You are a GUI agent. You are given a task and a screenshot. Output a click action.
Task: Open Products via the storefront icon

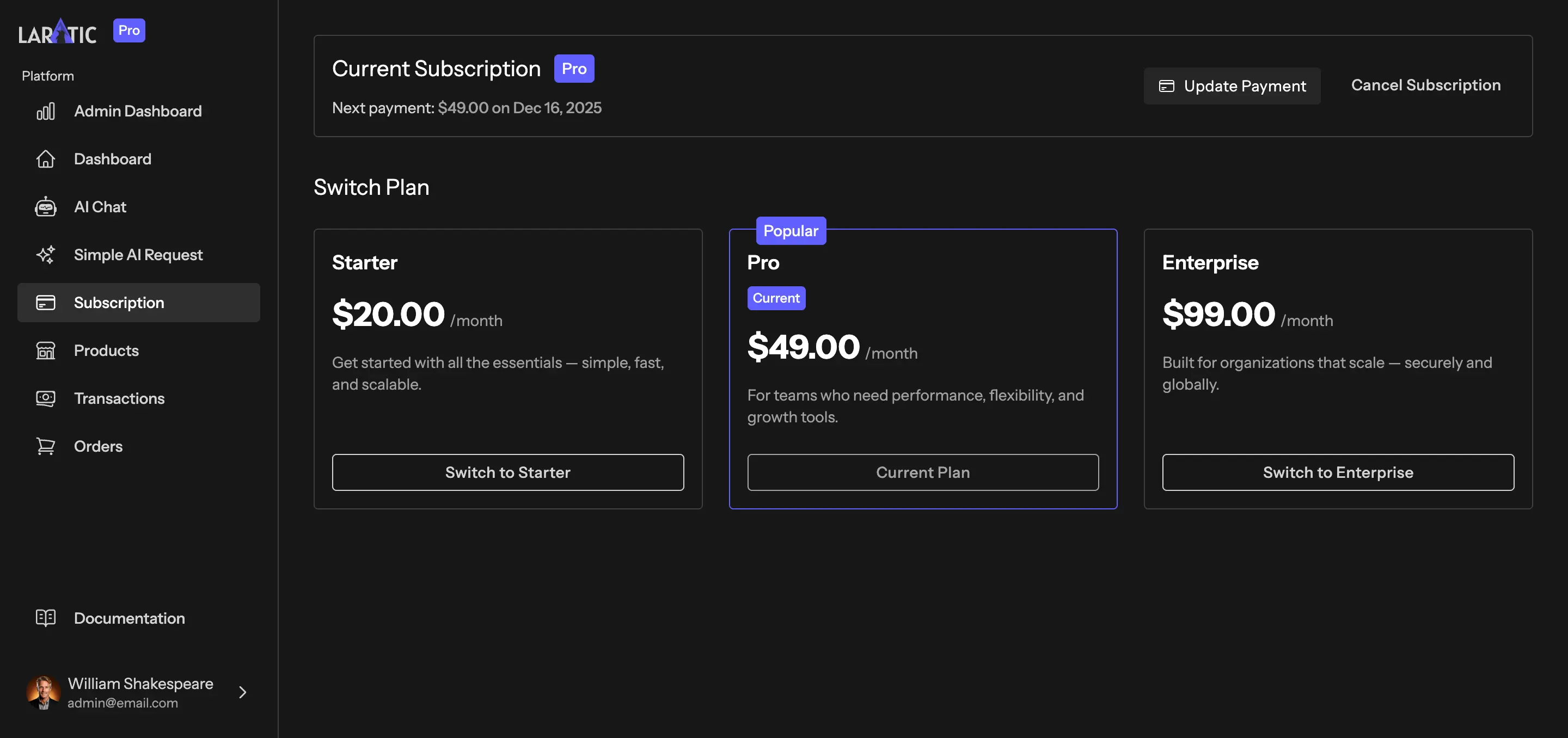coord(46,350)
